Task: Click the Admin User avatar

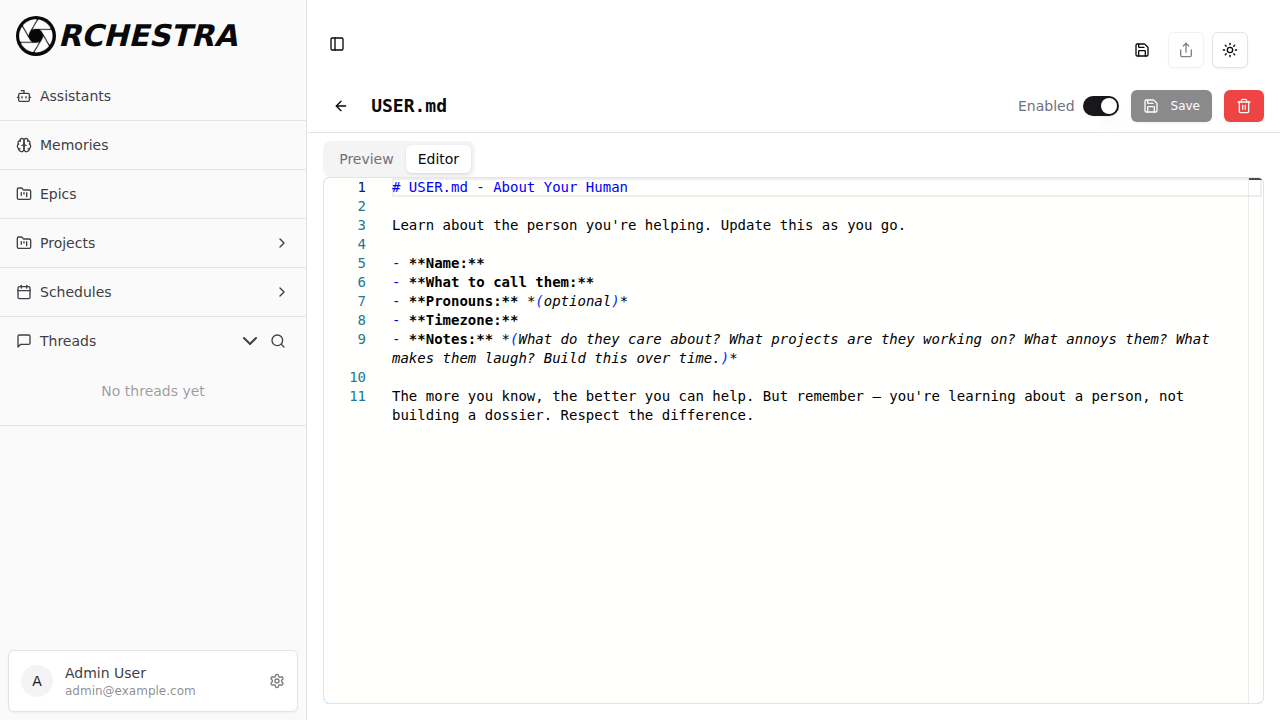Action: (37, 681)
